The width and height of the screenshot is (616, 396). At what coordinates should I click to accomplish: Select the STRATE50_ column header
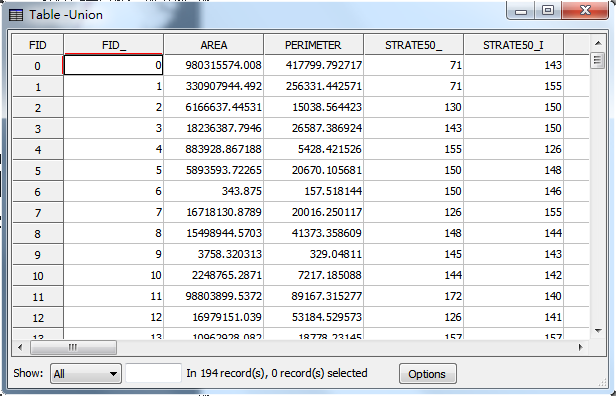point(413,45)
